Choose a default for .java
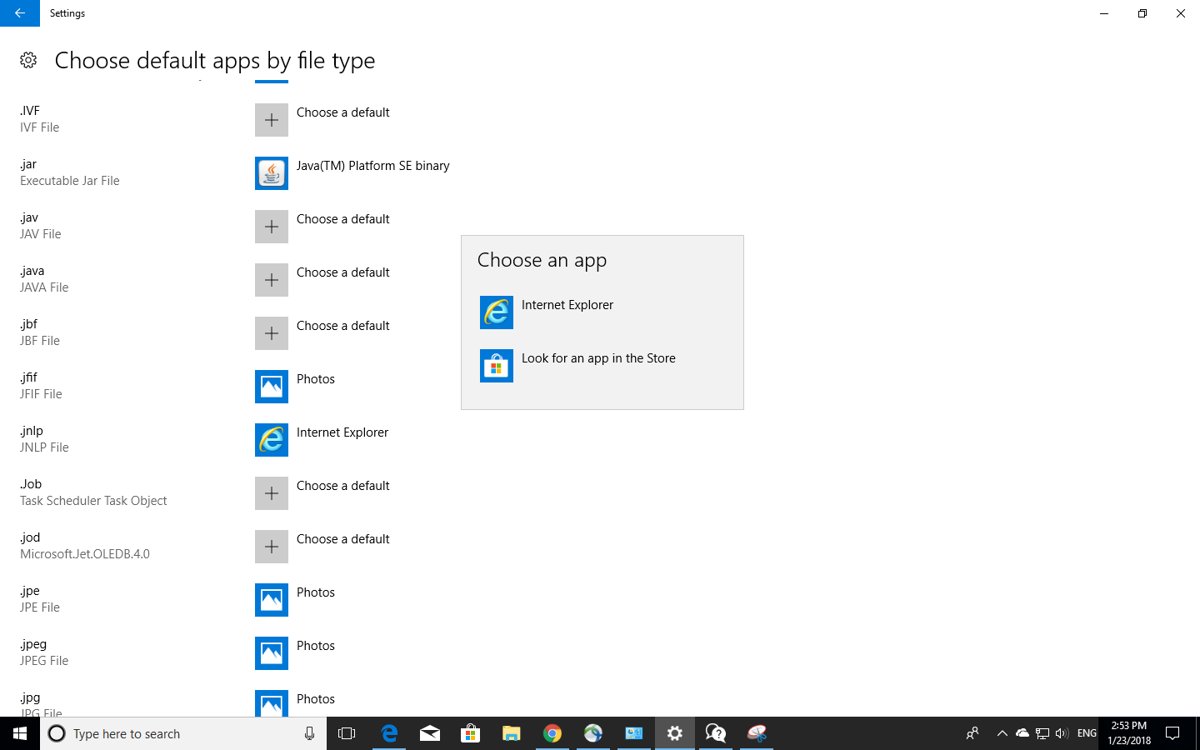This screenshot has width=1200, height=750. (343, 272)
